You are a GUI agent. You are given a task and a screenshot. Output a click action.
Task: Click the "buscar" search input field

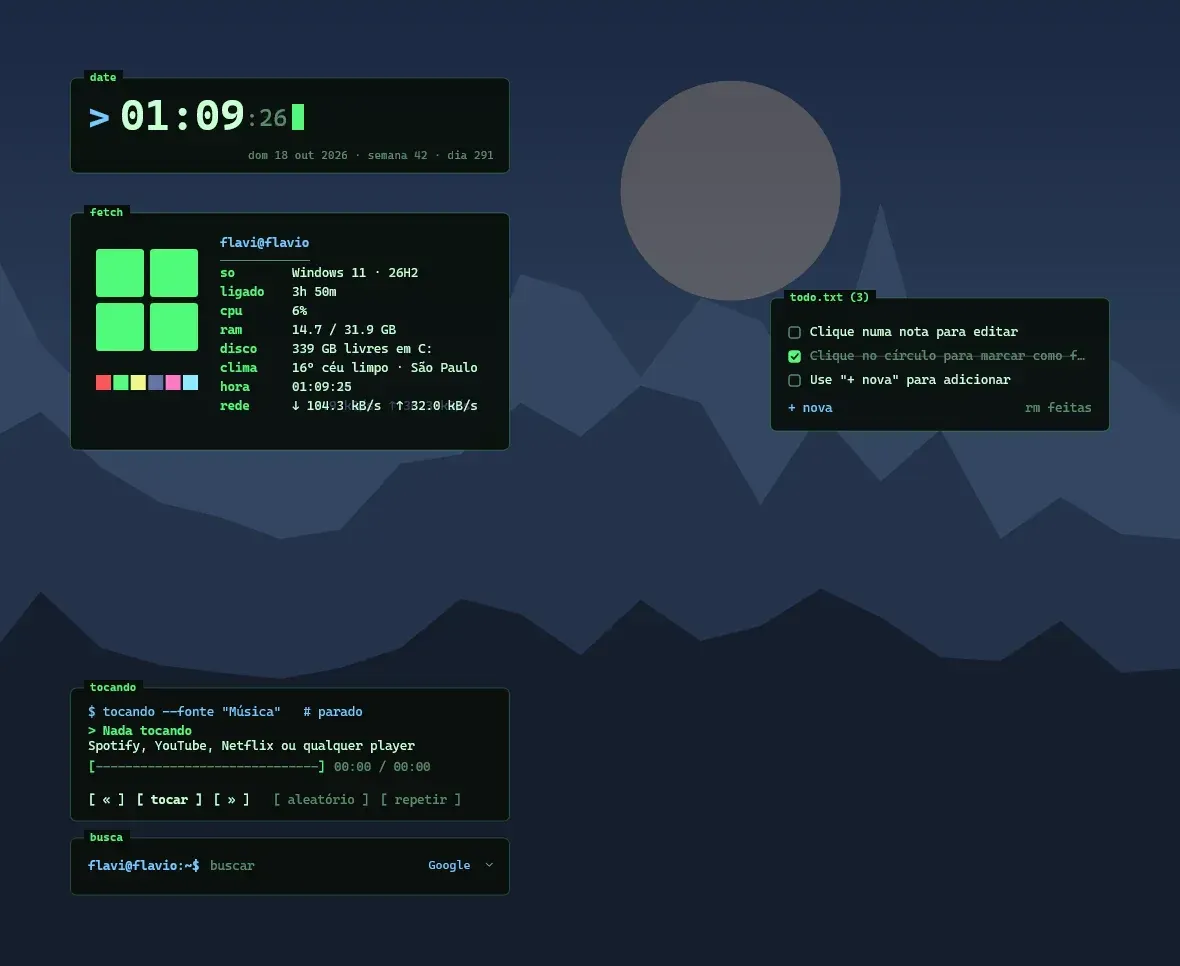pyautogui.click(x=313, y=866)
